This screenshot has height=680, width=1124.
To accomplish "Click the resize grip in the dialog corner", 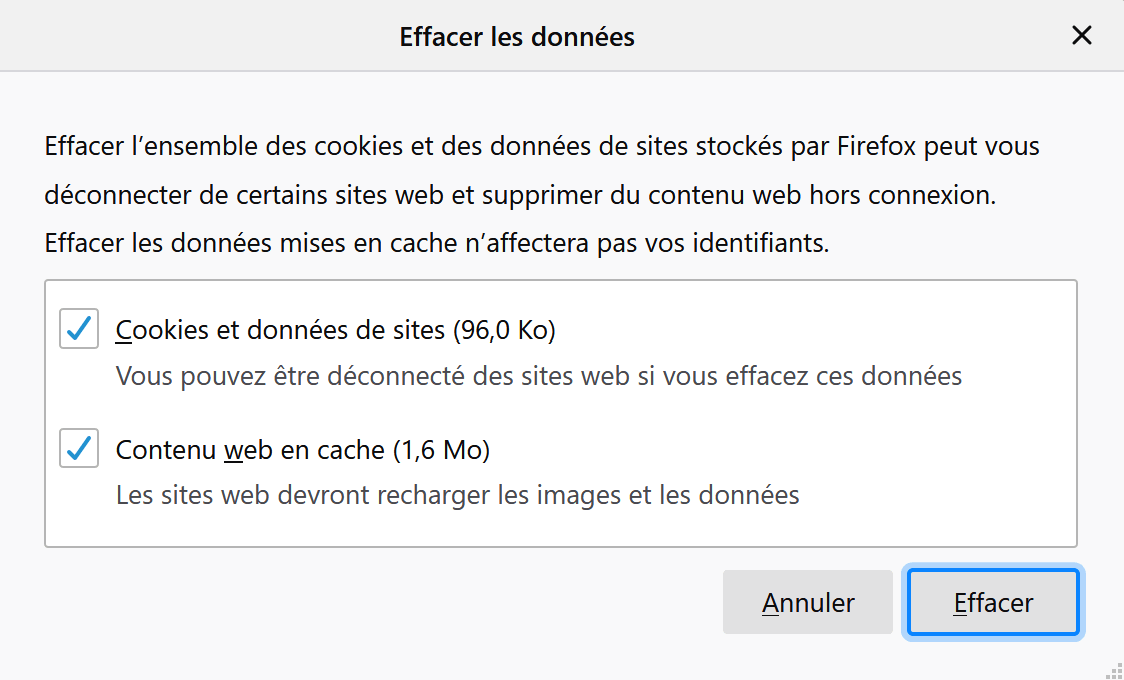I will point(1114,670).
